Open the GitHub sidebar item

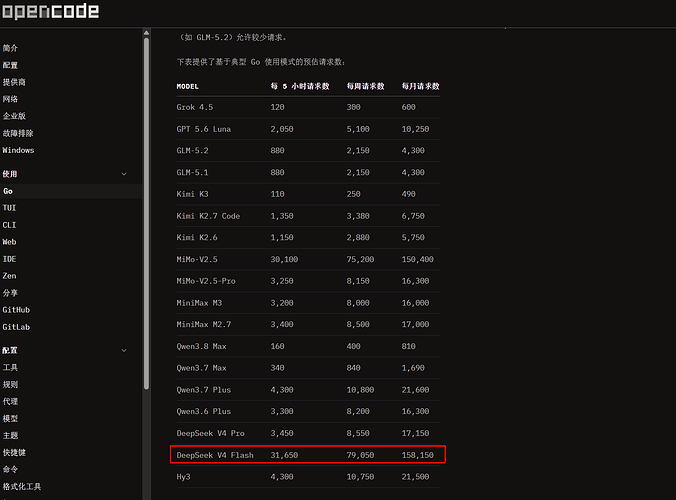click(x=16, y=310)
